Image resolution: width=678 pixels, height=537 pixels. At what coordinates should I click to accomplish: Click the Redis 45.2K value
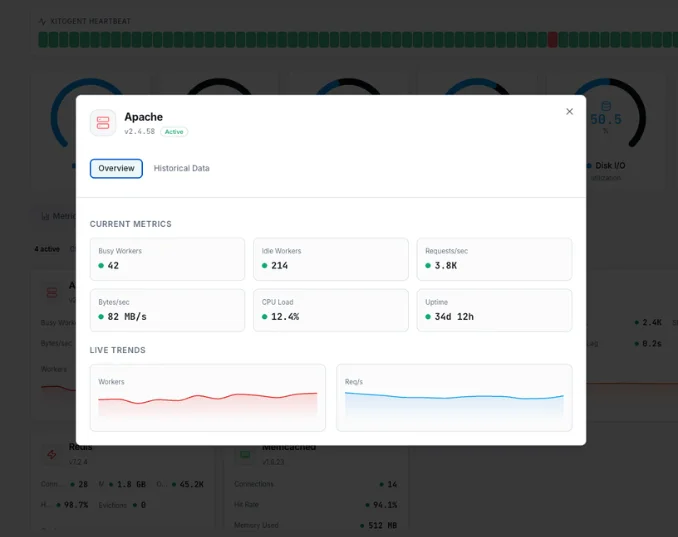[192, 484]
